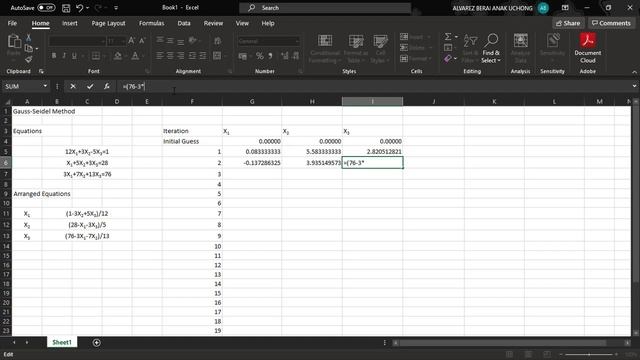The width and height of the screenshot is (640, 360).
Task: Click the AutoSum sigma icon
Action: click(x=448, y=37)
